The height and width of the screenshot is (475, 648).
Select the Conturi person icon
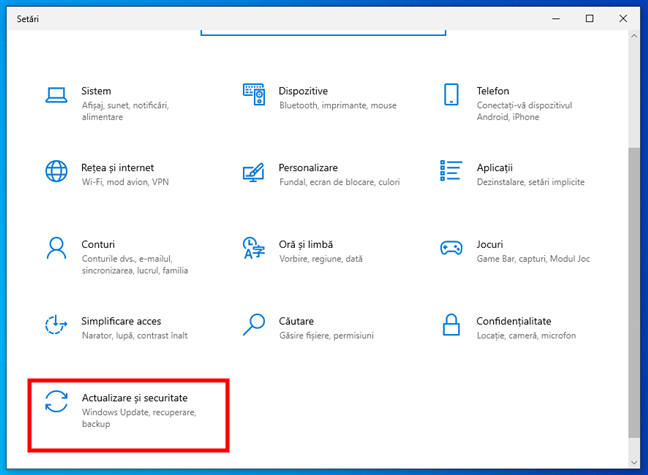click(x=56, y=248)
